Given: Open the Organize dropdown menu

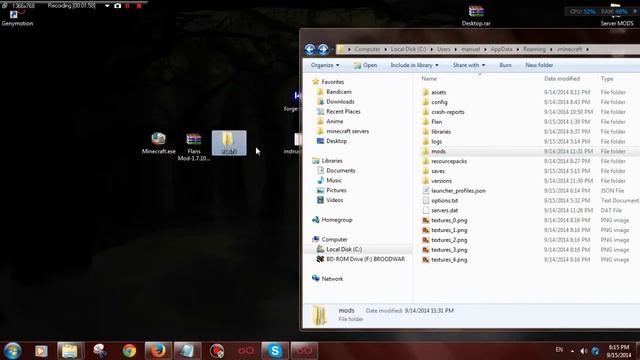Looking at the screenshot, I should (x=325, y=65).
